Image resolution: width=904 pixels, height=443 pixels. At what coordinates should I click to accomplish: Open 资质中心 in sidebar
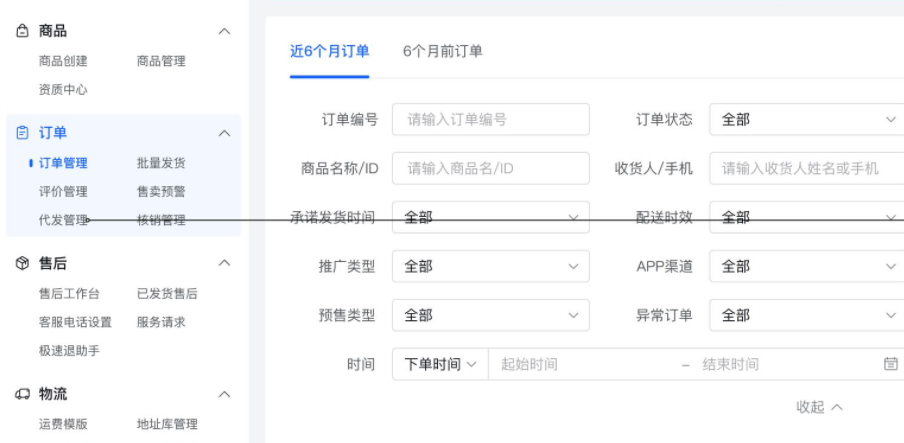pos(63,90)
